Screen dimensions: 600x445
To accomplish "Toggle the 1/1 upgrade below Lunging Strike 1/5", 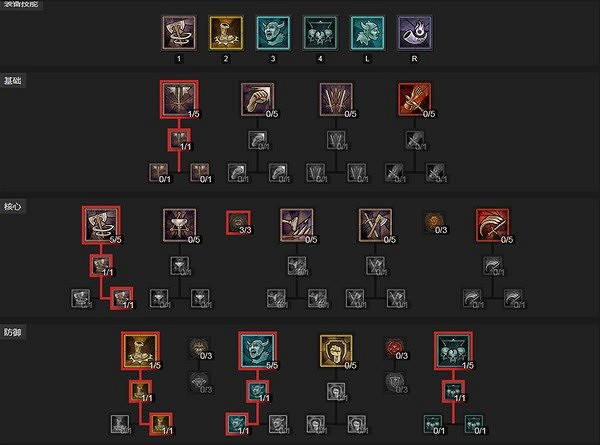I will 179,140.
